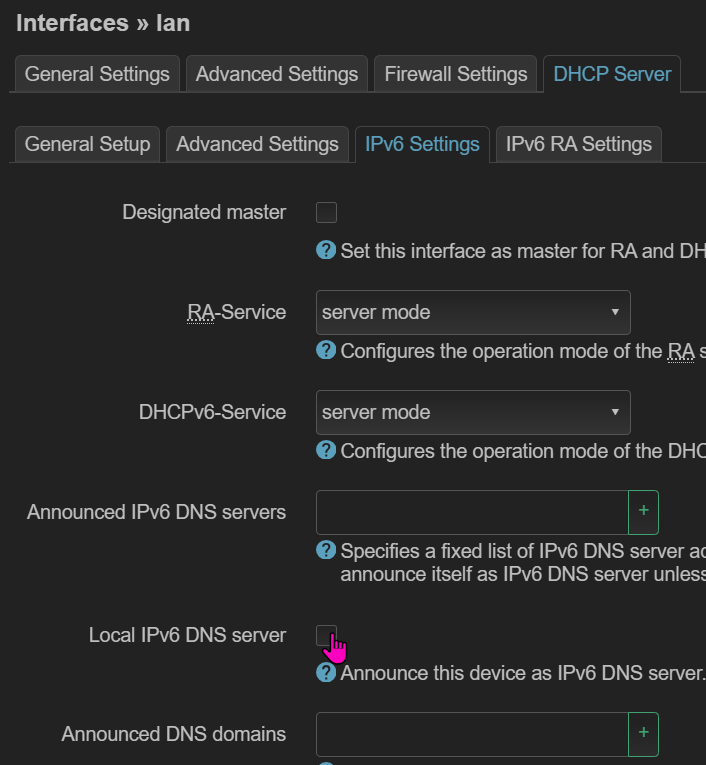Open the RA-Service mode dropdown

[473, 312]
